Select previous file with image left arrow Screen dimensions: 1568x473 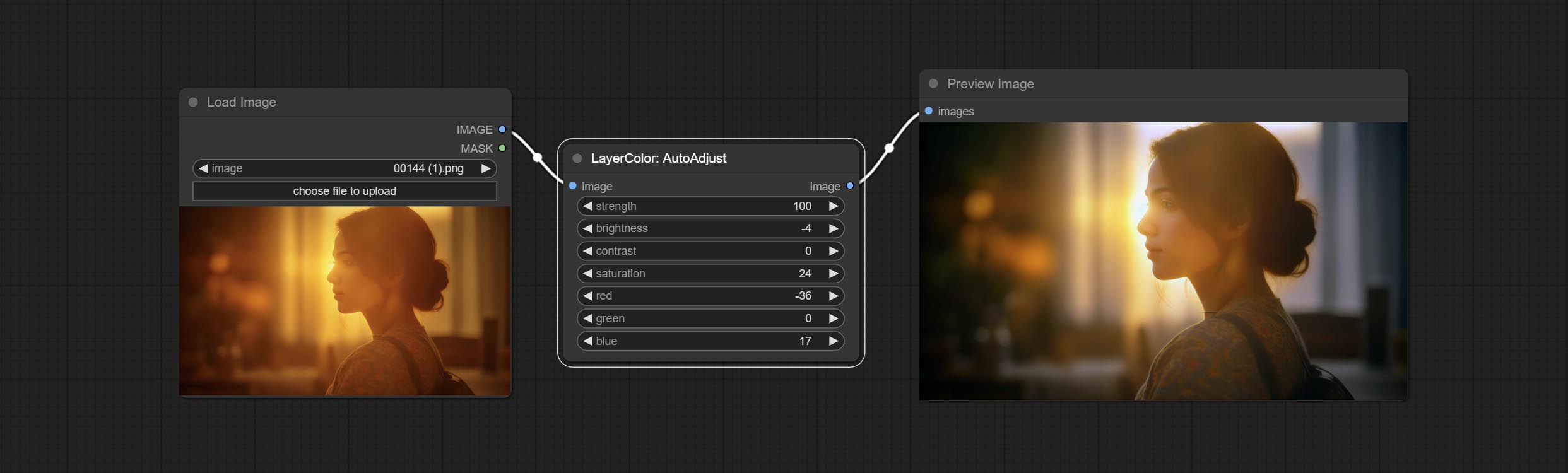click(203, 168)
